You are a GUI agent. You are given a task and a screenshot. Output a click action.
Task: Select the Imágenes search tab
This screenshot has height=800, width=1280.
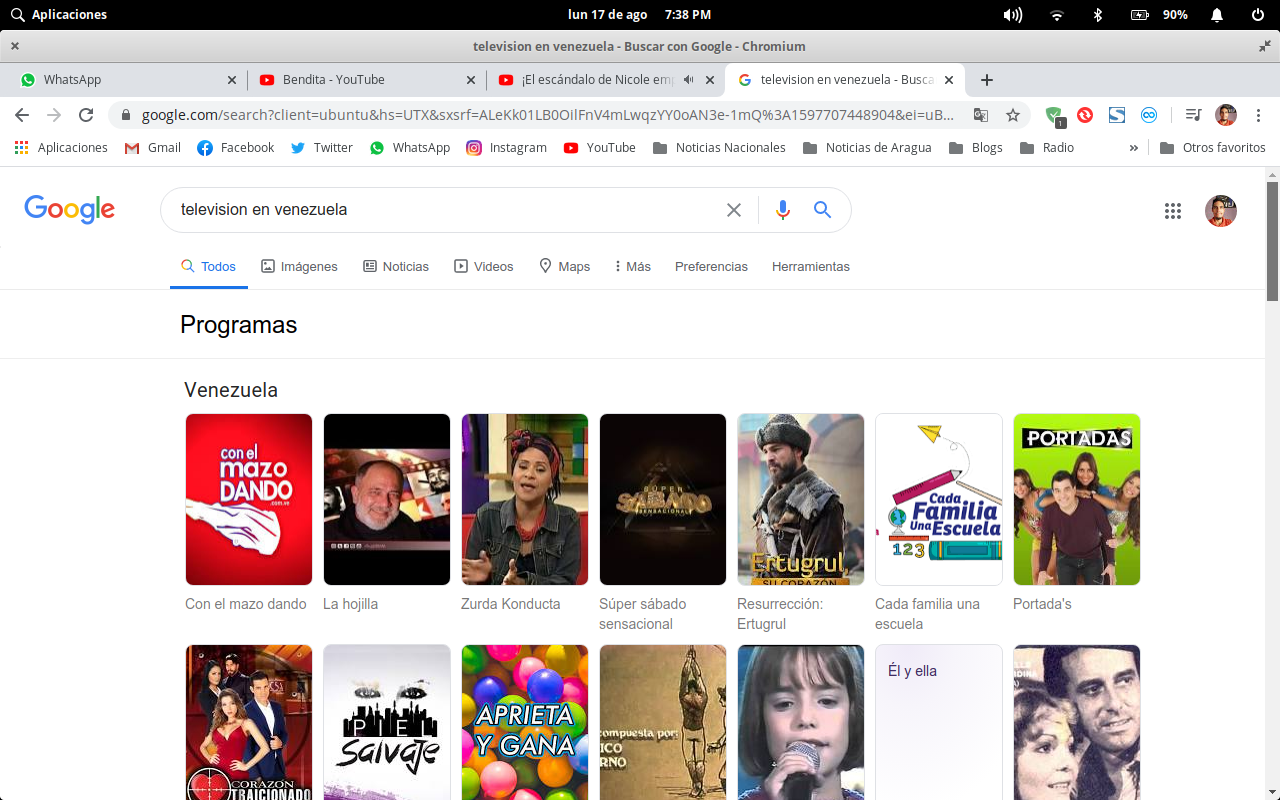[299, 267]
